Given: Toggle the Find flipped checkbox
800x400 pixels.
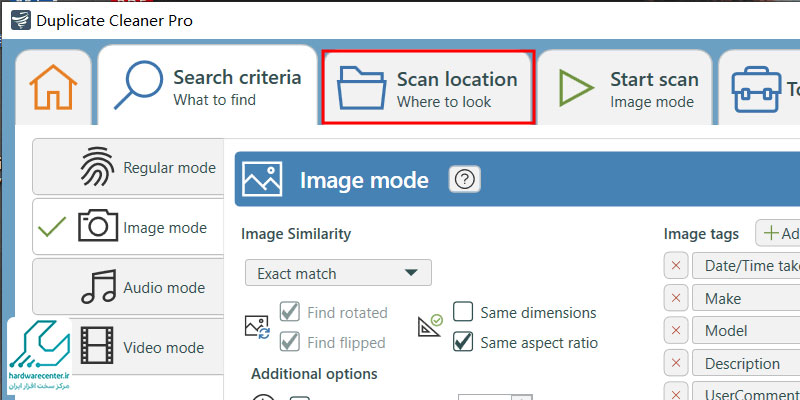Looking at the screenshot, I should coord(290,342).
